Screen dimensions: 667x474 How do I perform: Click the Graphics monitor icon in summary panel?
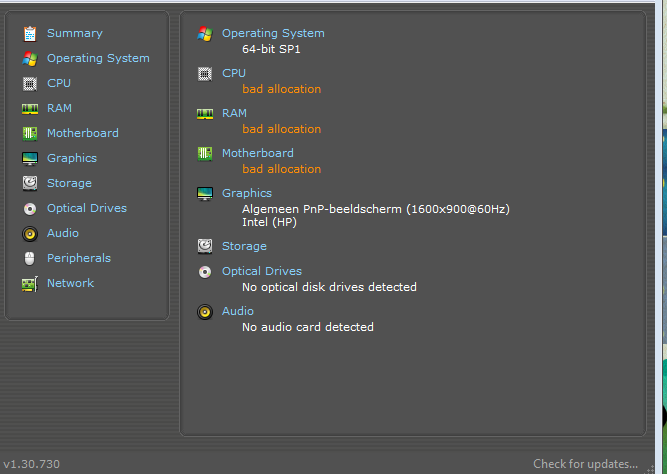click(x=205, y=194)
